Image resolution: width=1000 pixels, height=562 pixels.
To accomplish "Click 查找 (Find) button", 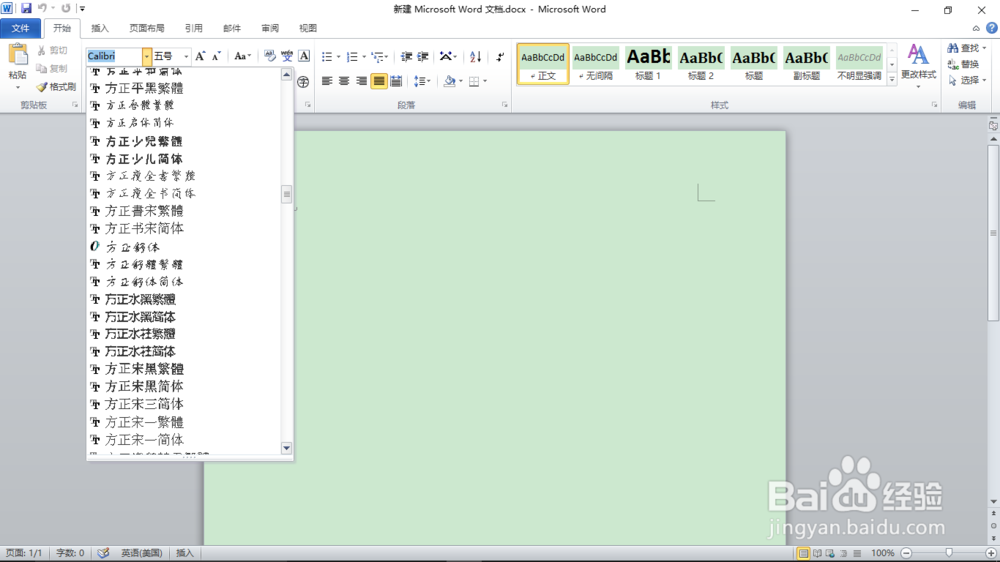I will 966,48.
